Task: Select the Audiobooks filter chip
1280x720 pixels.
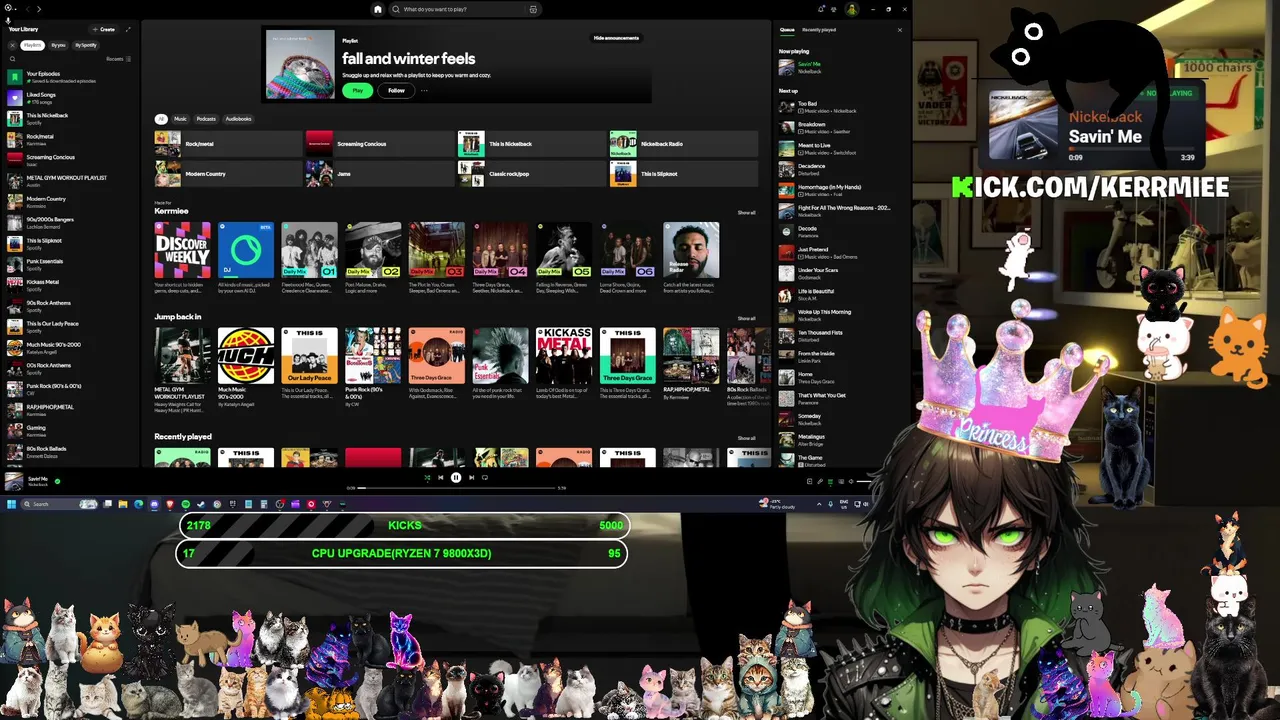Action: (238, 119)
